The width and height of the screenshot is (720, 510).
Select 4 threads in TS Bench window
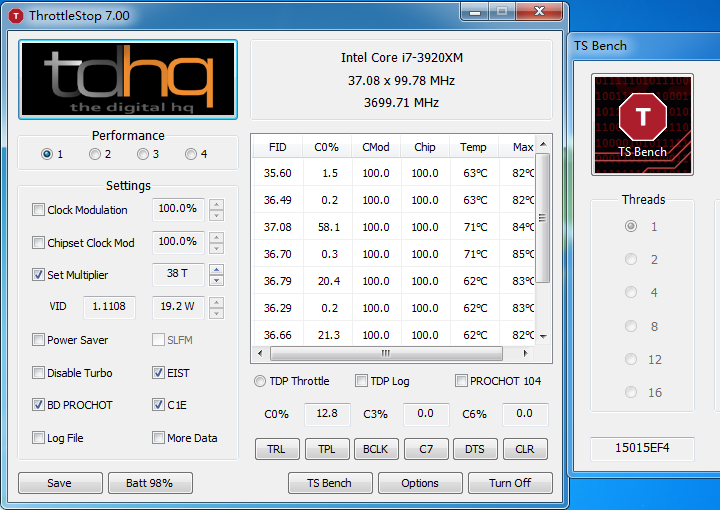pos(631,292)
